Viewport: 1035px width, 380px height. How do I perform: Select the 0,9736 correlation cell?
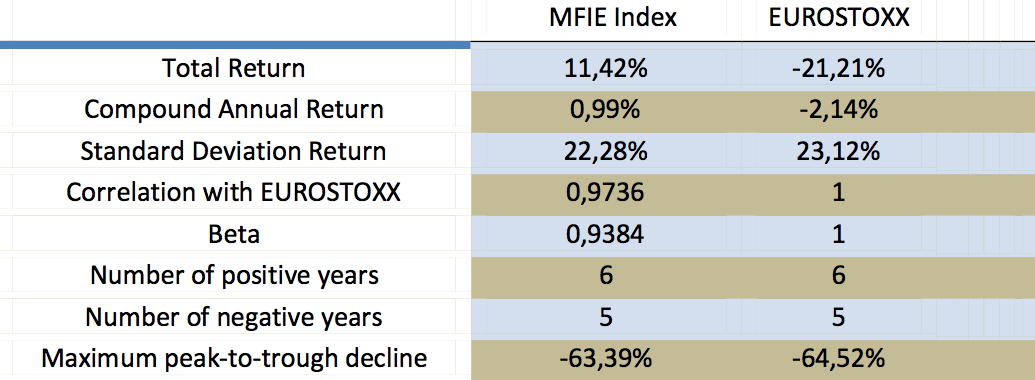coord(606,193)
